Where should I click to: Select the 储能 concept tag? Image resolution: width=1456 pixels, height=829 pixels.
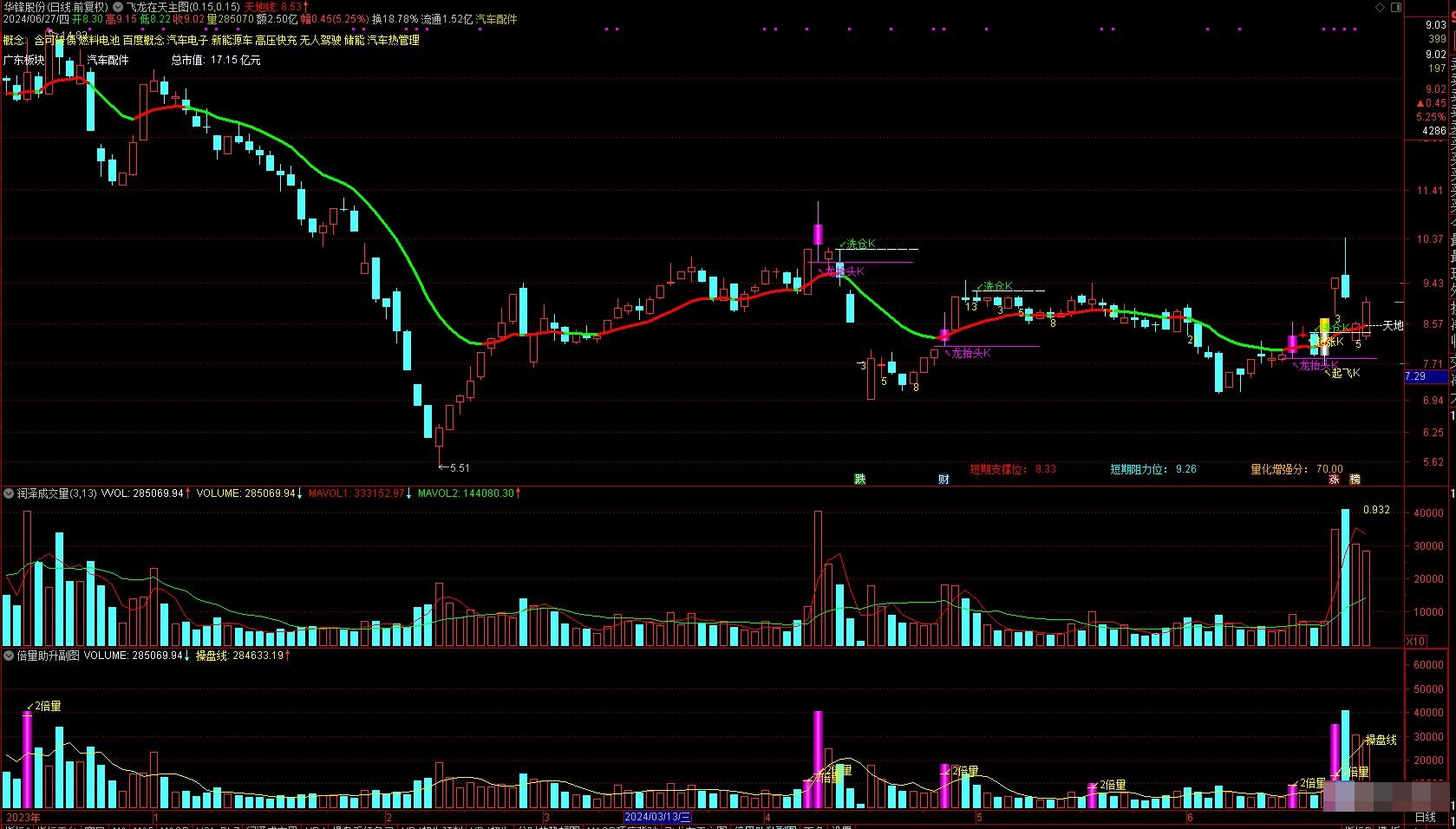(x=355, y=40)
